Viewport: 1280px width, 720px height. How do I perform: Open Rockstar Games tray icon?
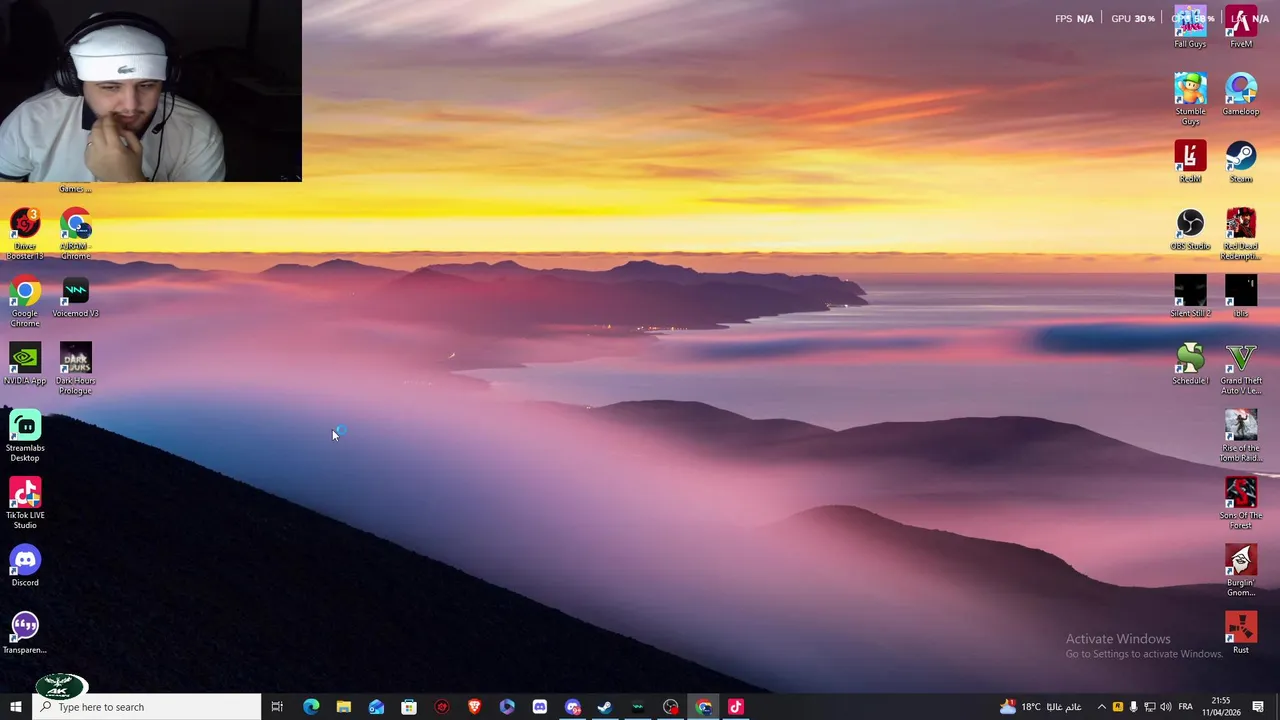pyautogui.click(x=1118, y=707)
